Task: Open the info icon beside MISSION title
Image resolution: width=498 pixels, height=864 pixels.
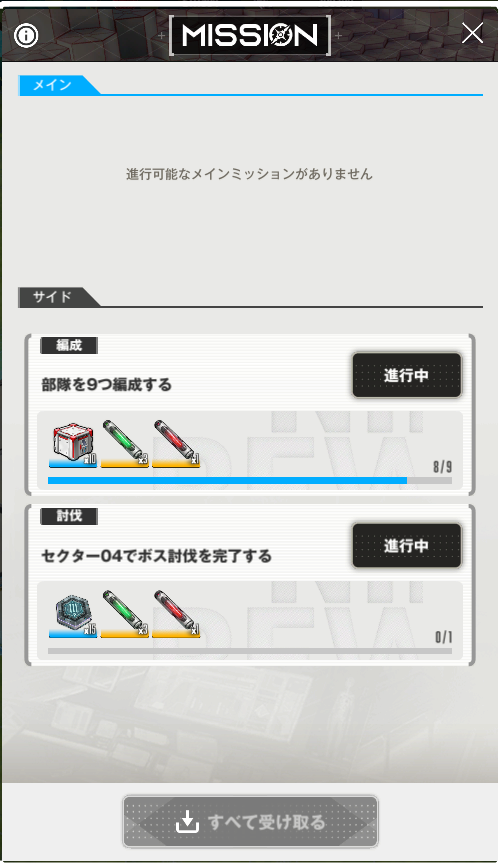Action: point(26,36)
